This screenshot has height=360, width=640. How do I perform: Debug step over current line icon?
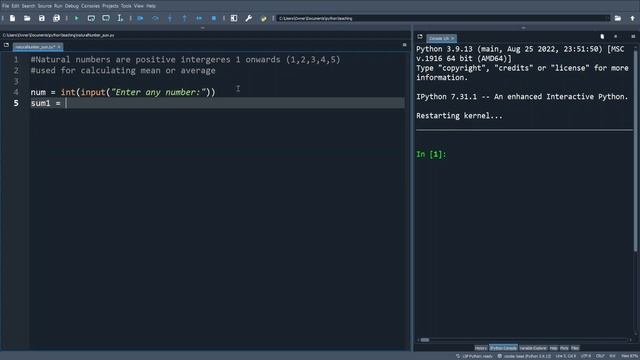pos(155,18)
